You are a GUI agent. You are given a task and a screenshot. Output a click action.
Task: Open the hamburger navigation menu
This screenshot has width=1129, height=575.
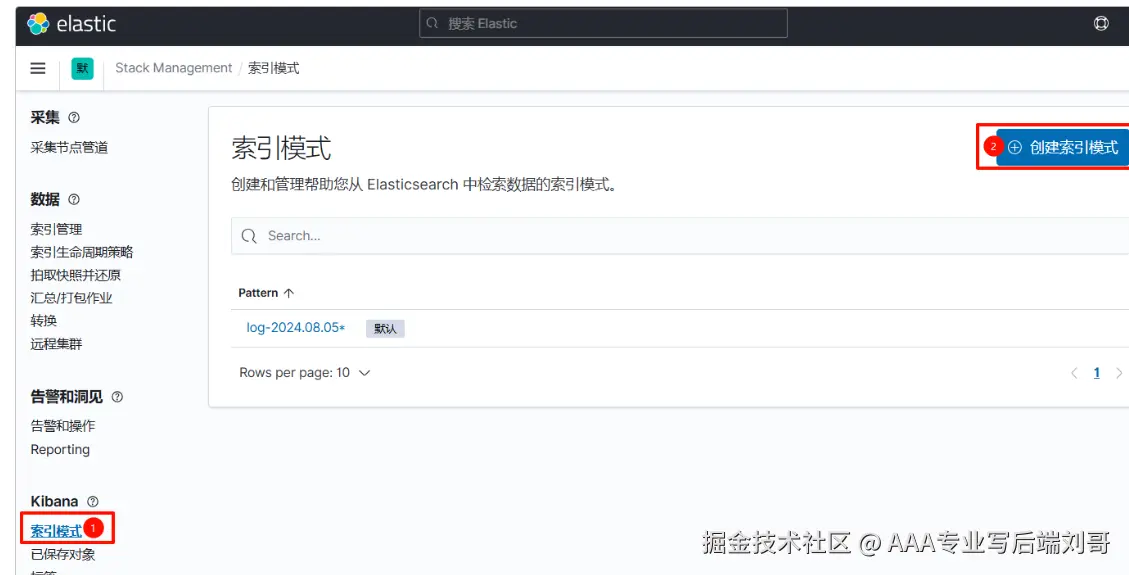tap(38, 68)
